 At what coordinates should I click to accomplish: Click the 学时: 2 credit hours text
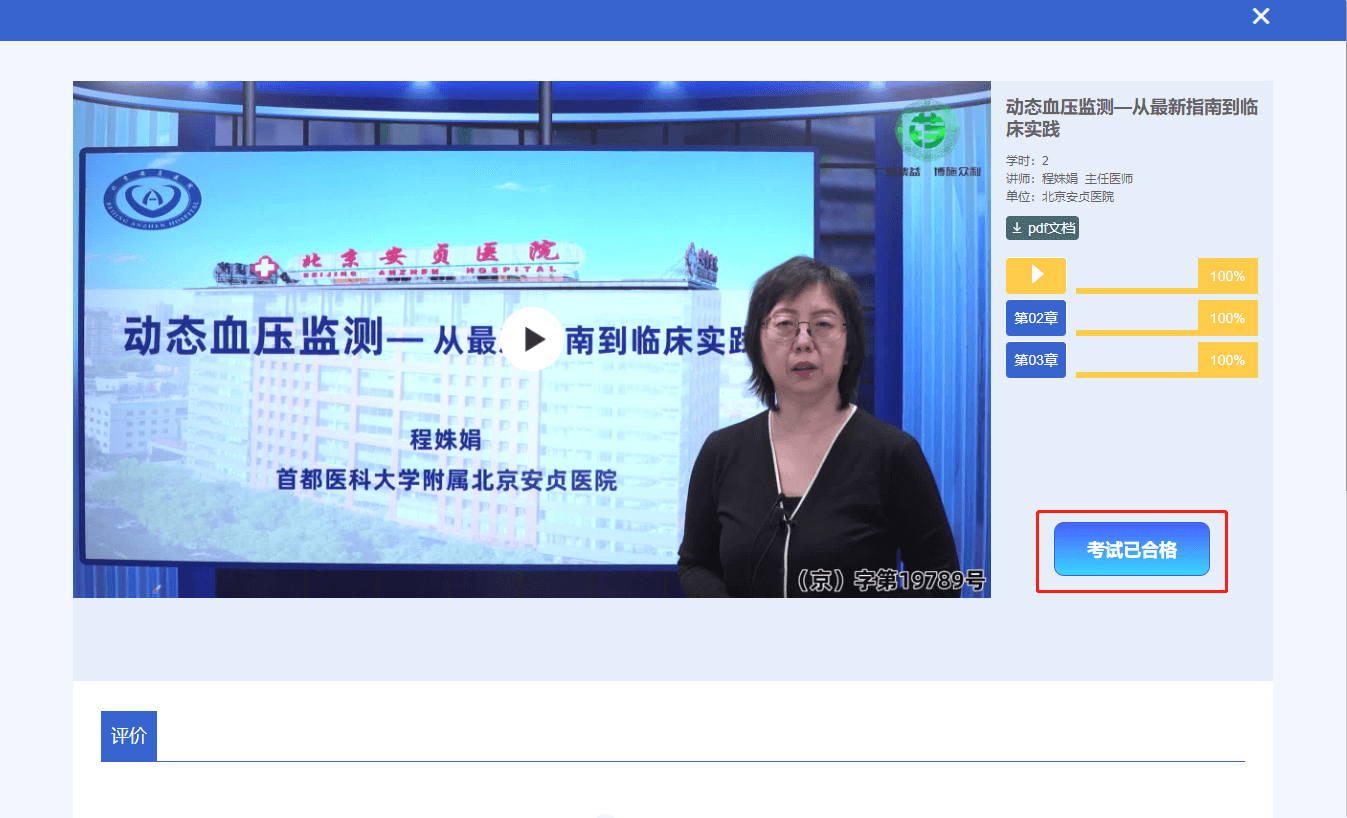(1027, 160)
